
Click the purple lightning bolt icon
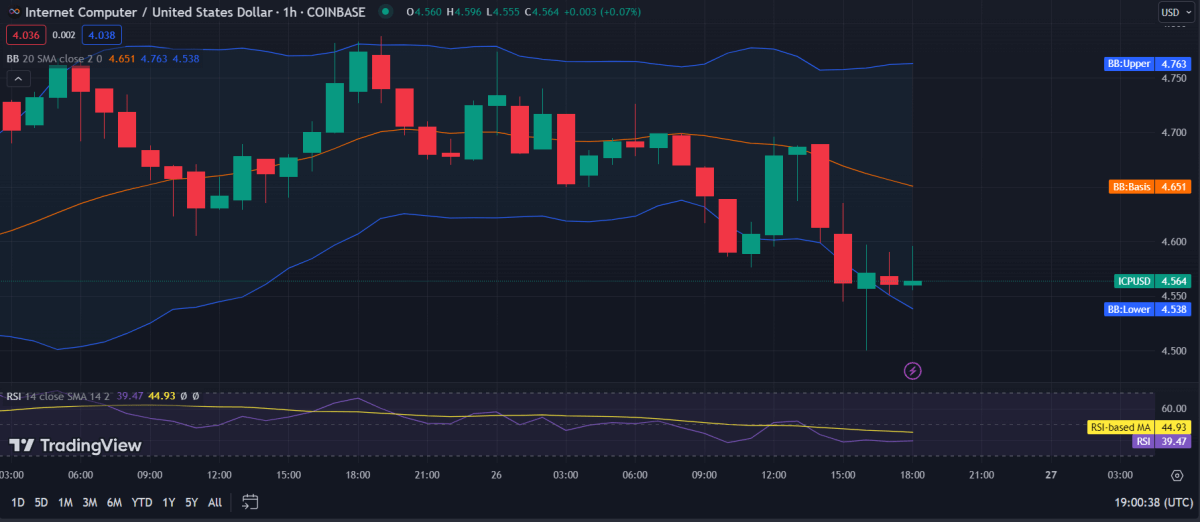click(912, 371)
